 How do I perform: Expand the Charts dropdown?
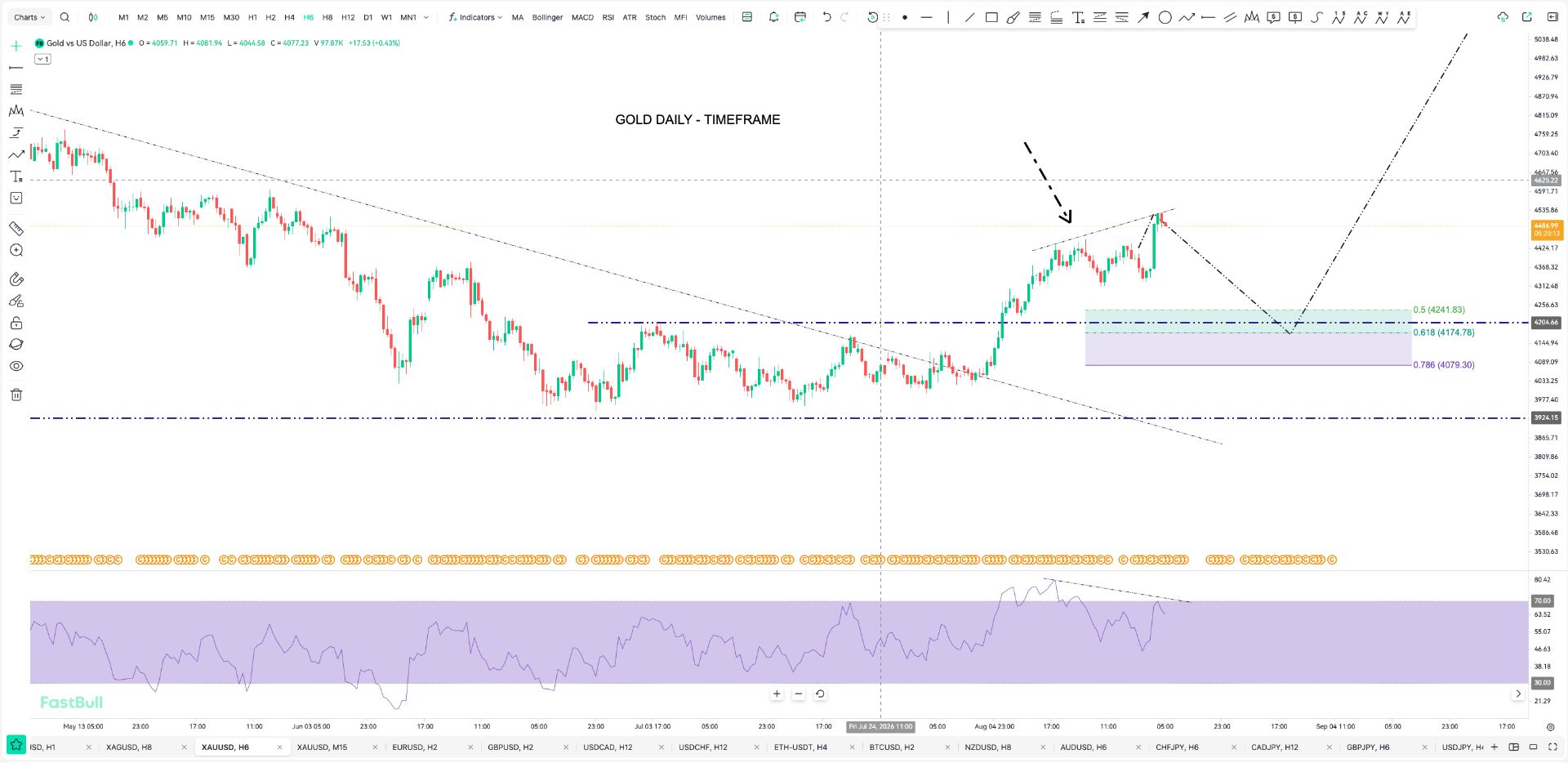(x=29, y=17)
